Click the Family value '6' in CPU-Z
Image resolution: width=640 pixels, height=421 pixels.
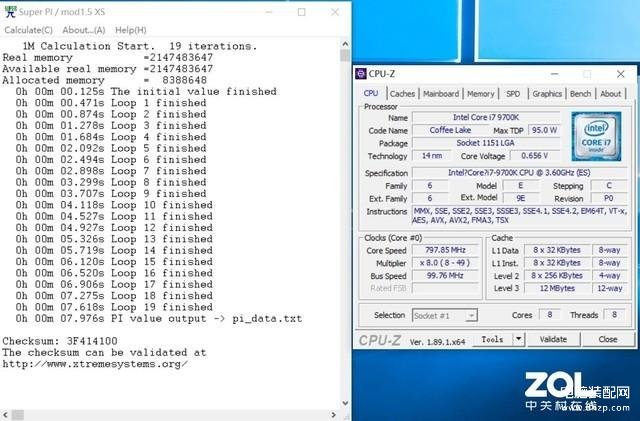pyautogui.click(x=430, y=186)
